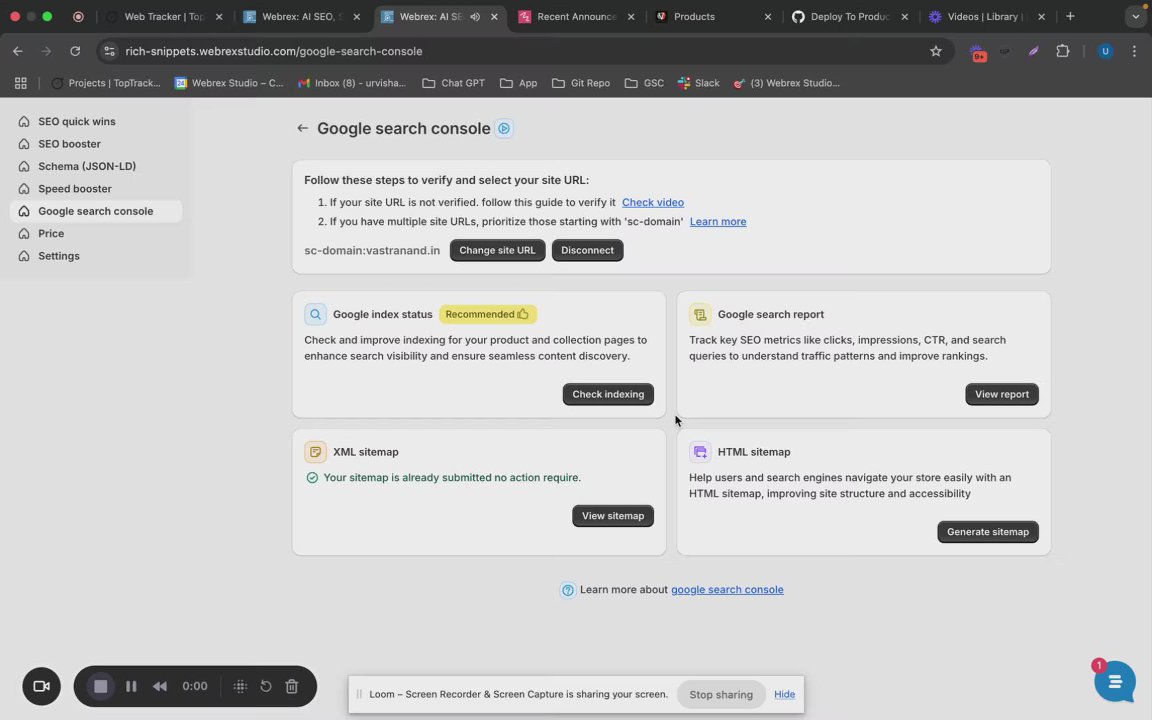Viewport: 1152px width, 720px height.
Task: Click the help icon beside Learn more about
Action: [x=568, y=590]
